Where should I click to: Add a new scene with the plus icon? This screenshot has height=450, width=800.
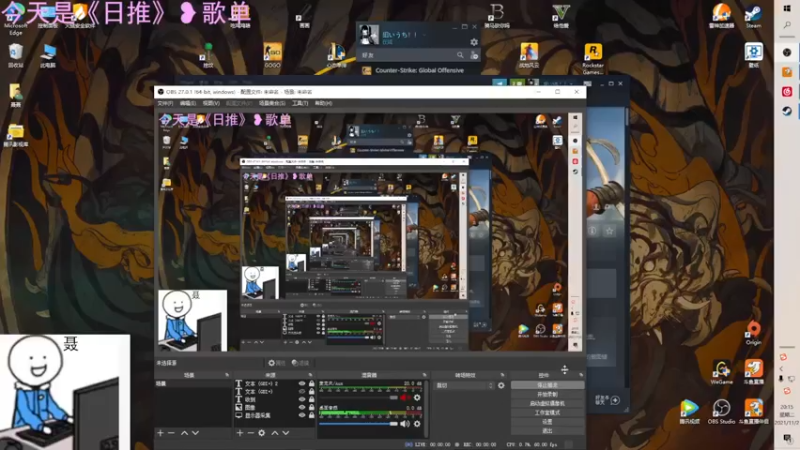(x=160, y=433)
